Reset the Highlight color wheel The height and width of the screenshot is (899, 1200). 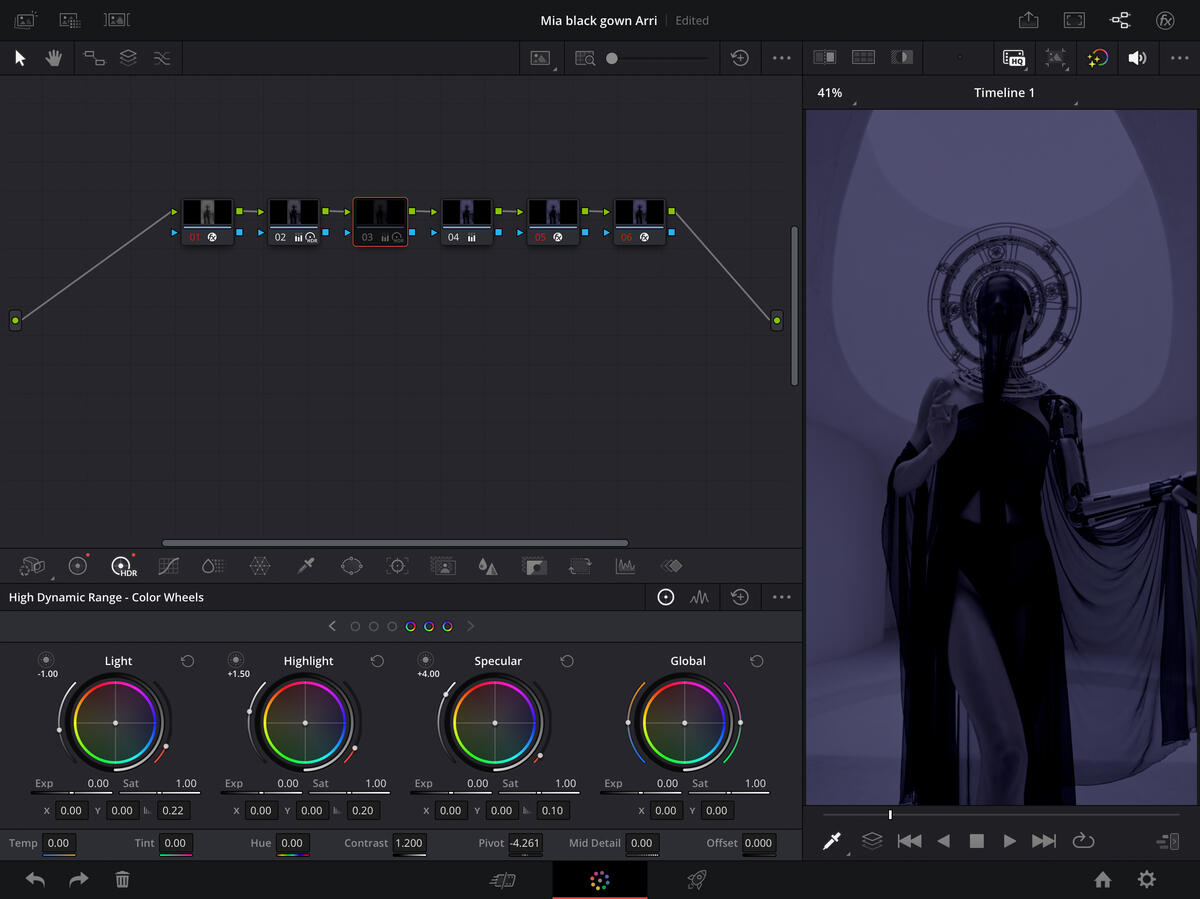pyautogui.click(x=377, y=661)
